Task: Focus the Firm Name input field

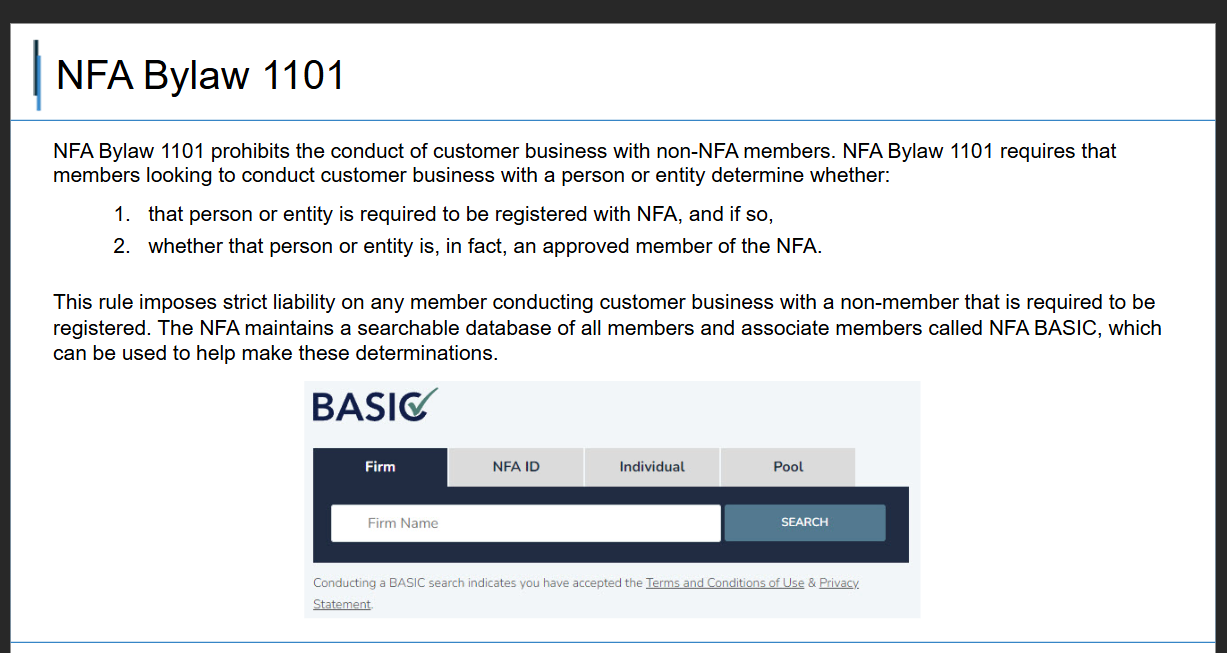Action: point(526,523)
